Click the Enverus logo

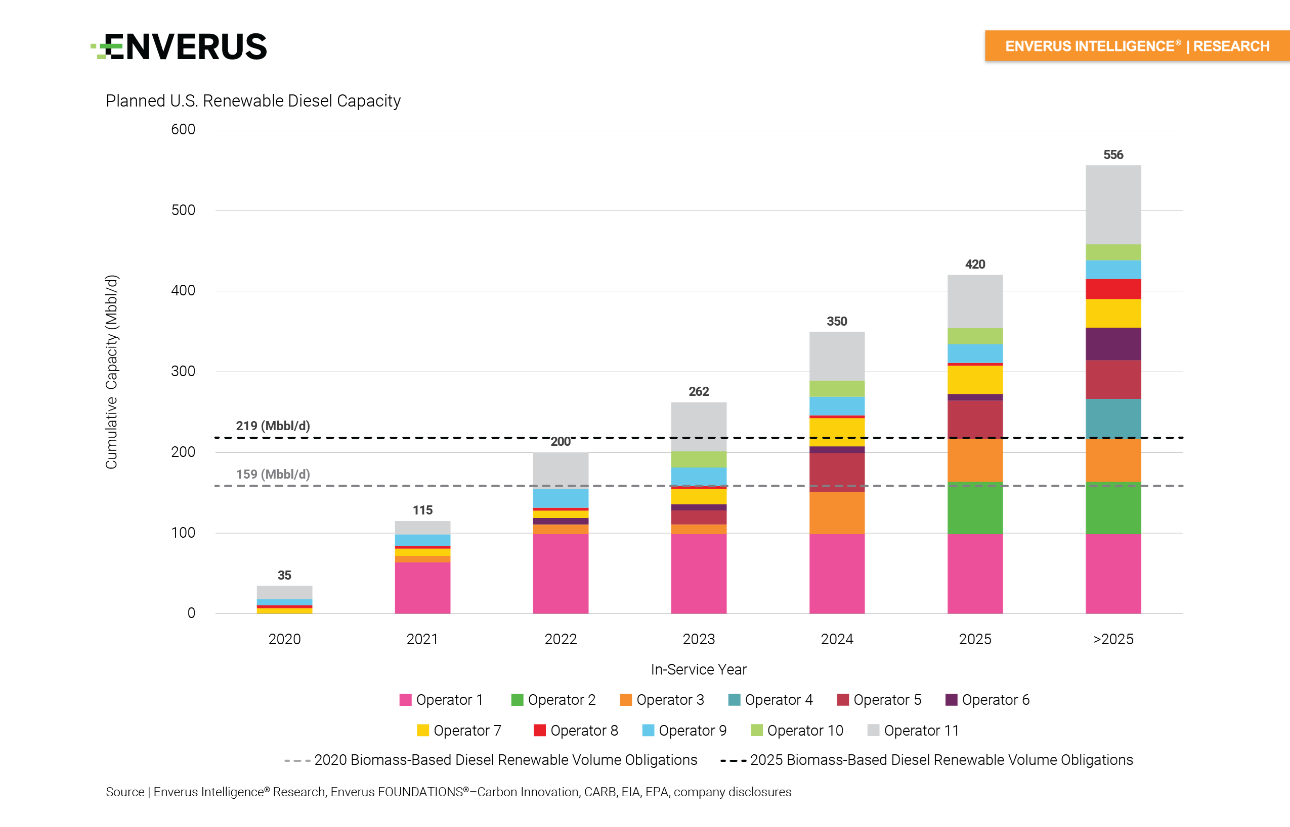pyautogui.click(x=180, y=46)
